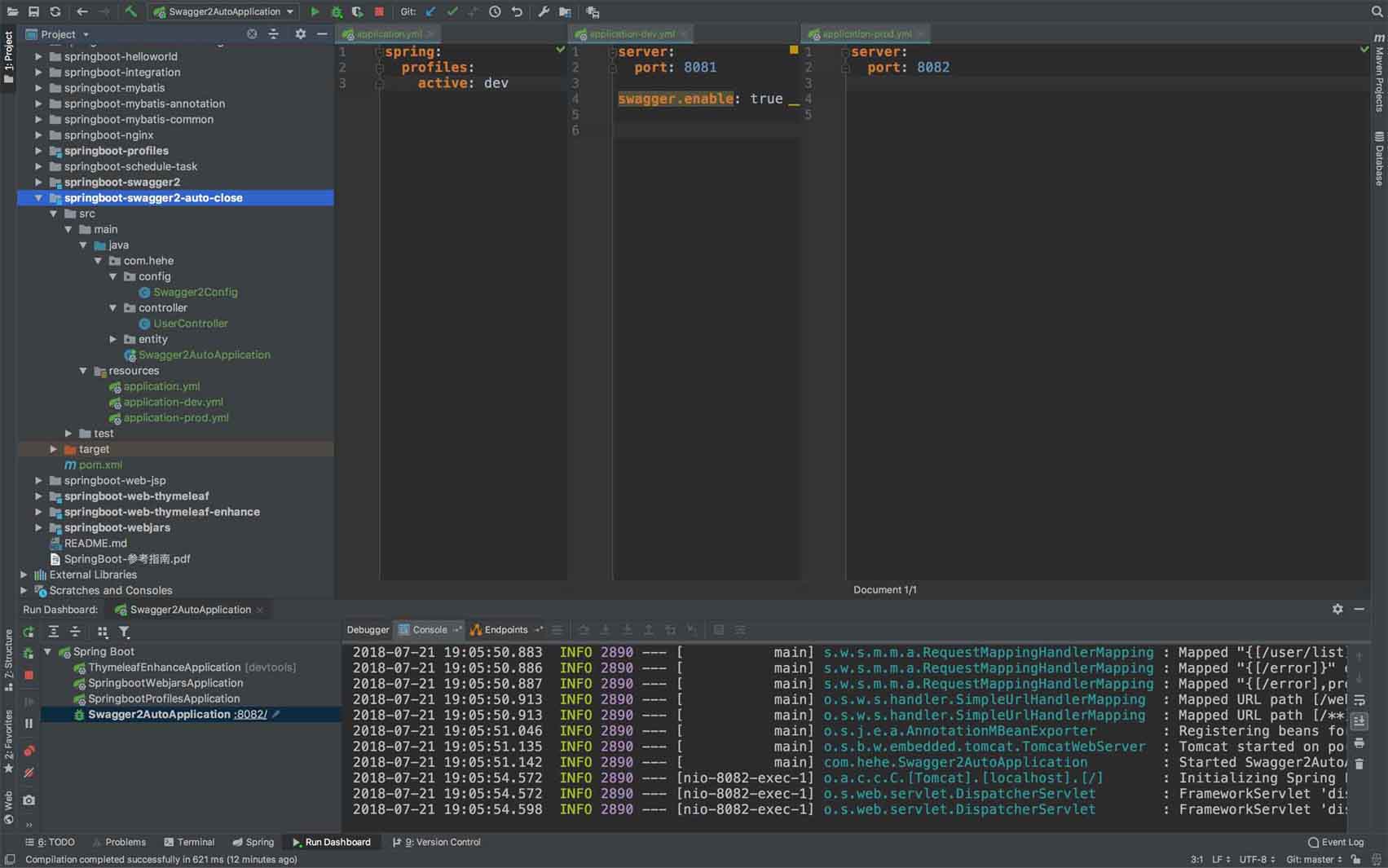Open Run Dashboard settings gear
Image resolution: width=1388 pixels, height=868 pixels.
pyautogui.click(x=1337, y=609)
